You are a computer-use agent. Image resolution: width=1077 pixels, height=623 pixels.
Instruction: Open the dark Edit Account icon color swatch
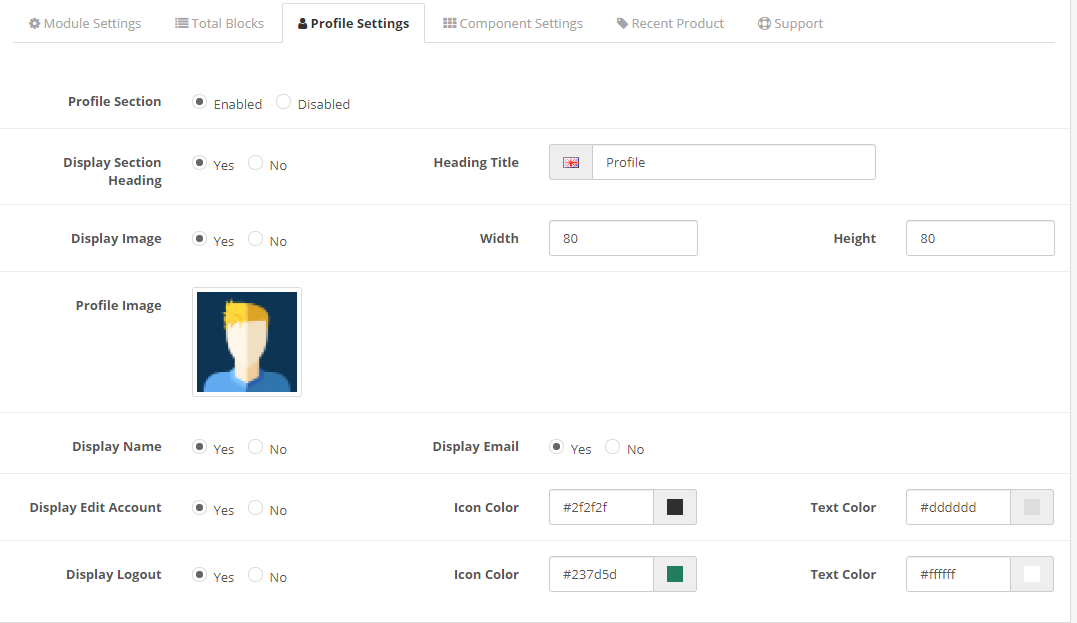(675, 507)
